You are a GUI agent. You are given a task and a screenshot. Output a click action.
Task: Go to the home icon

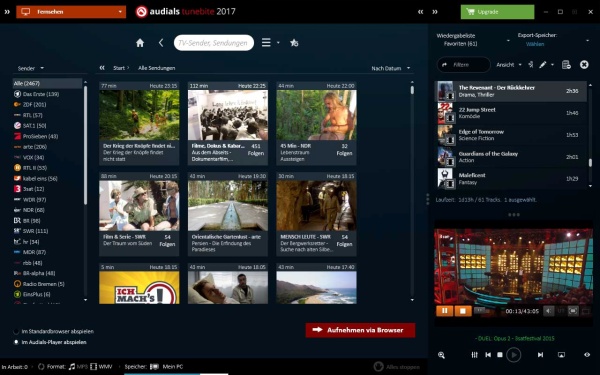coord(140,43)
